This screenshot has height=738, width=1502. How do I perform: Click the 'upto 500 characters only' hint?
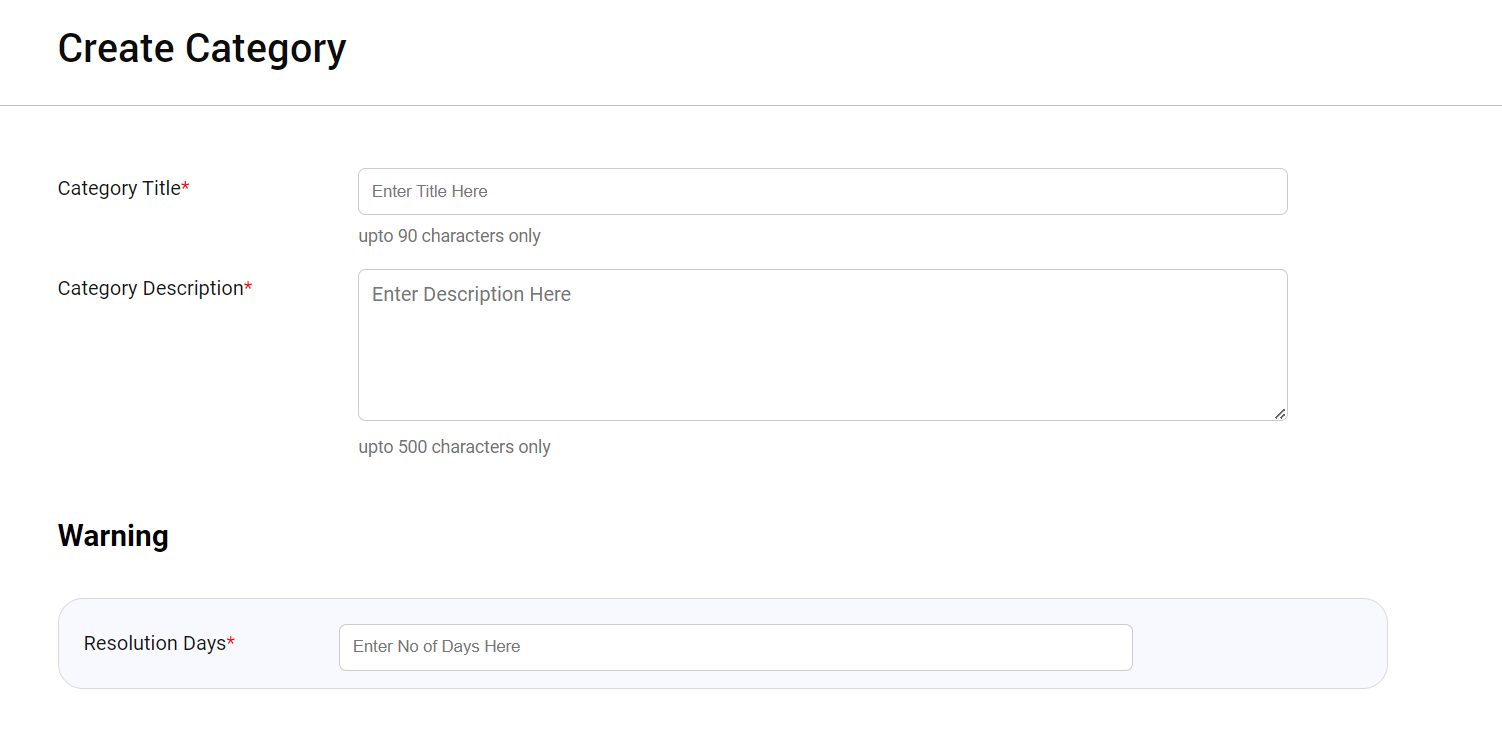(x=454, y=447)
